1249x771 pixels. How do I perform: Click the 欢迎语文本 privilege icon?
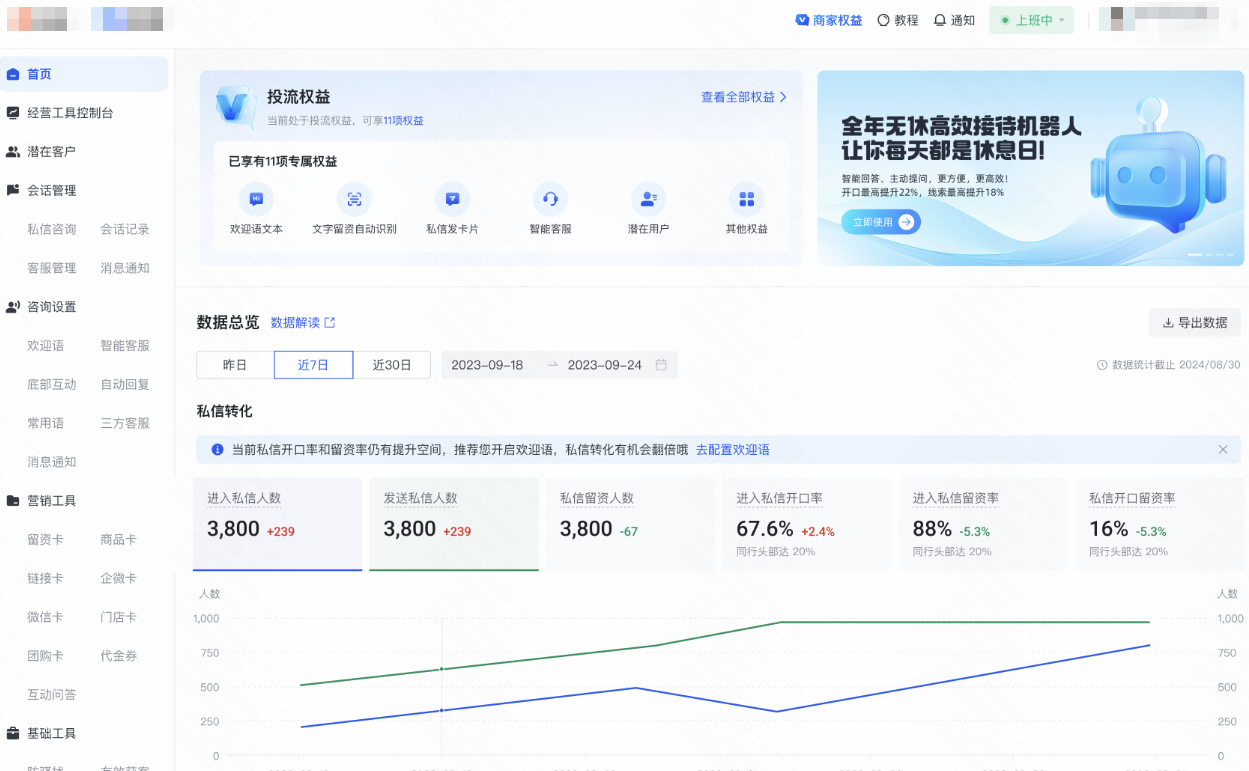point(257,199)
